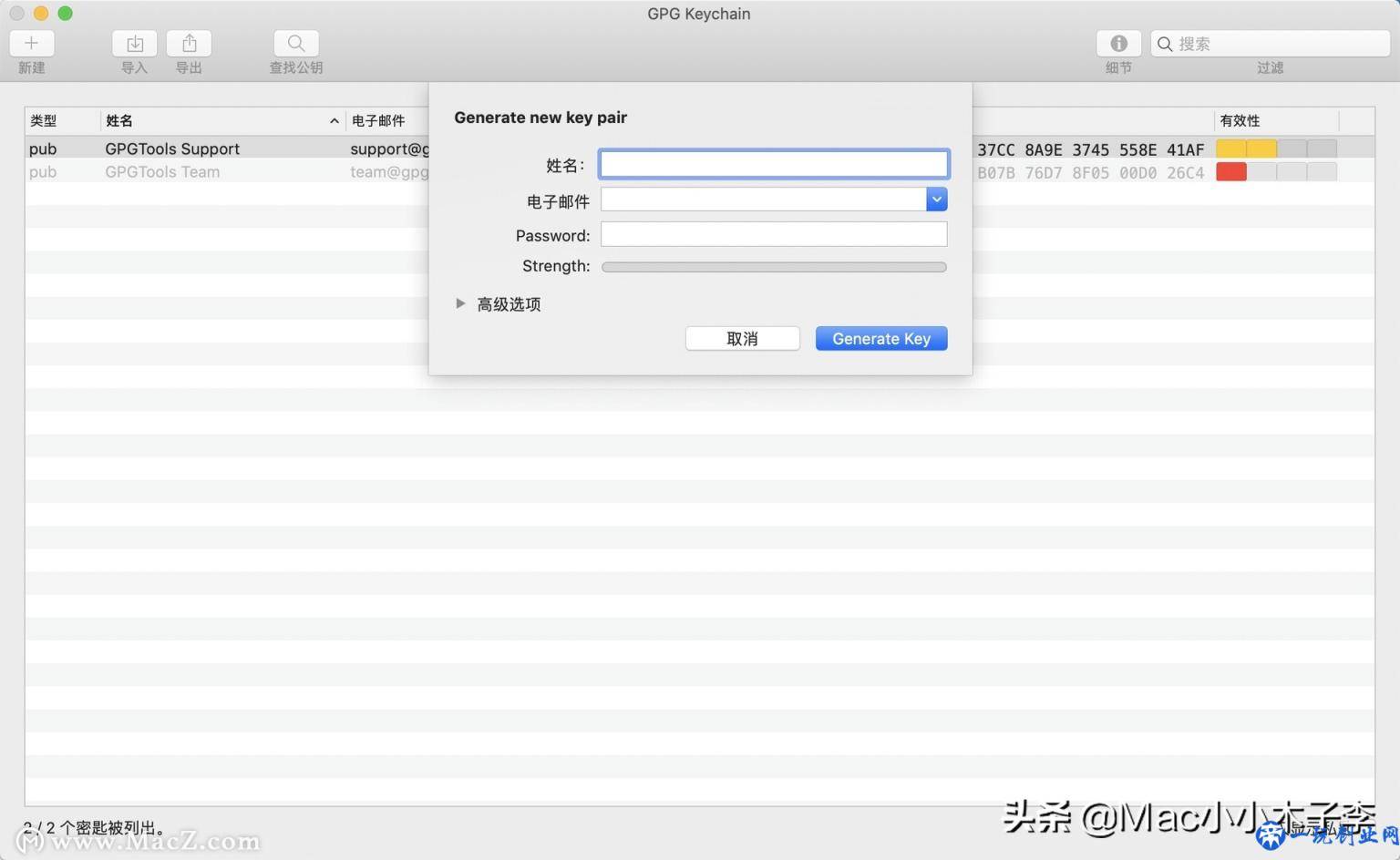Click the red validity bar of GPGTools Team
The image size is (1400, 860).
1231,171
